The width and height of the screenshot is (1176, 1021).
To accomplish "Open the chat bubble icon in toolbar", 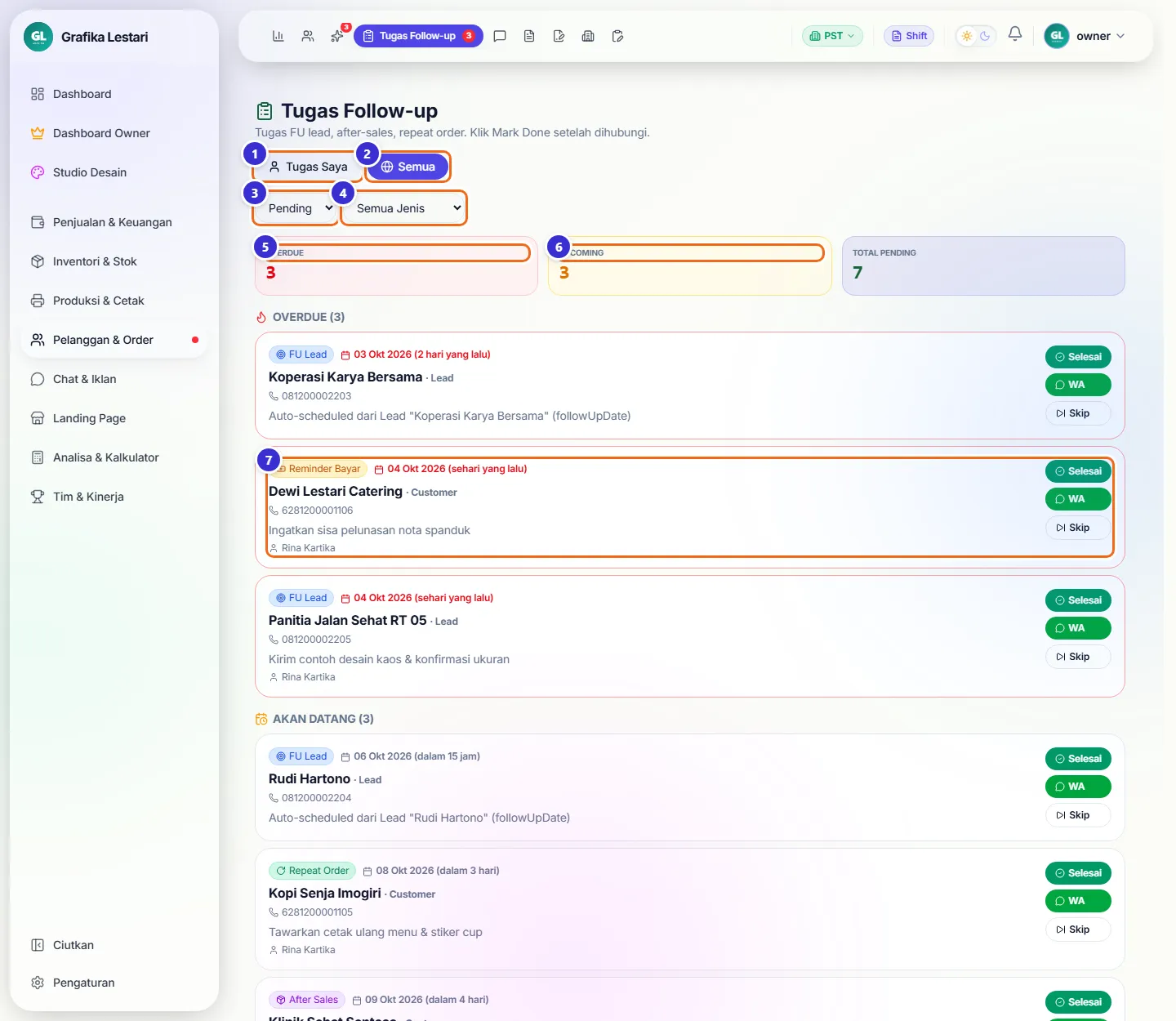I will click(x=500, y=36).
